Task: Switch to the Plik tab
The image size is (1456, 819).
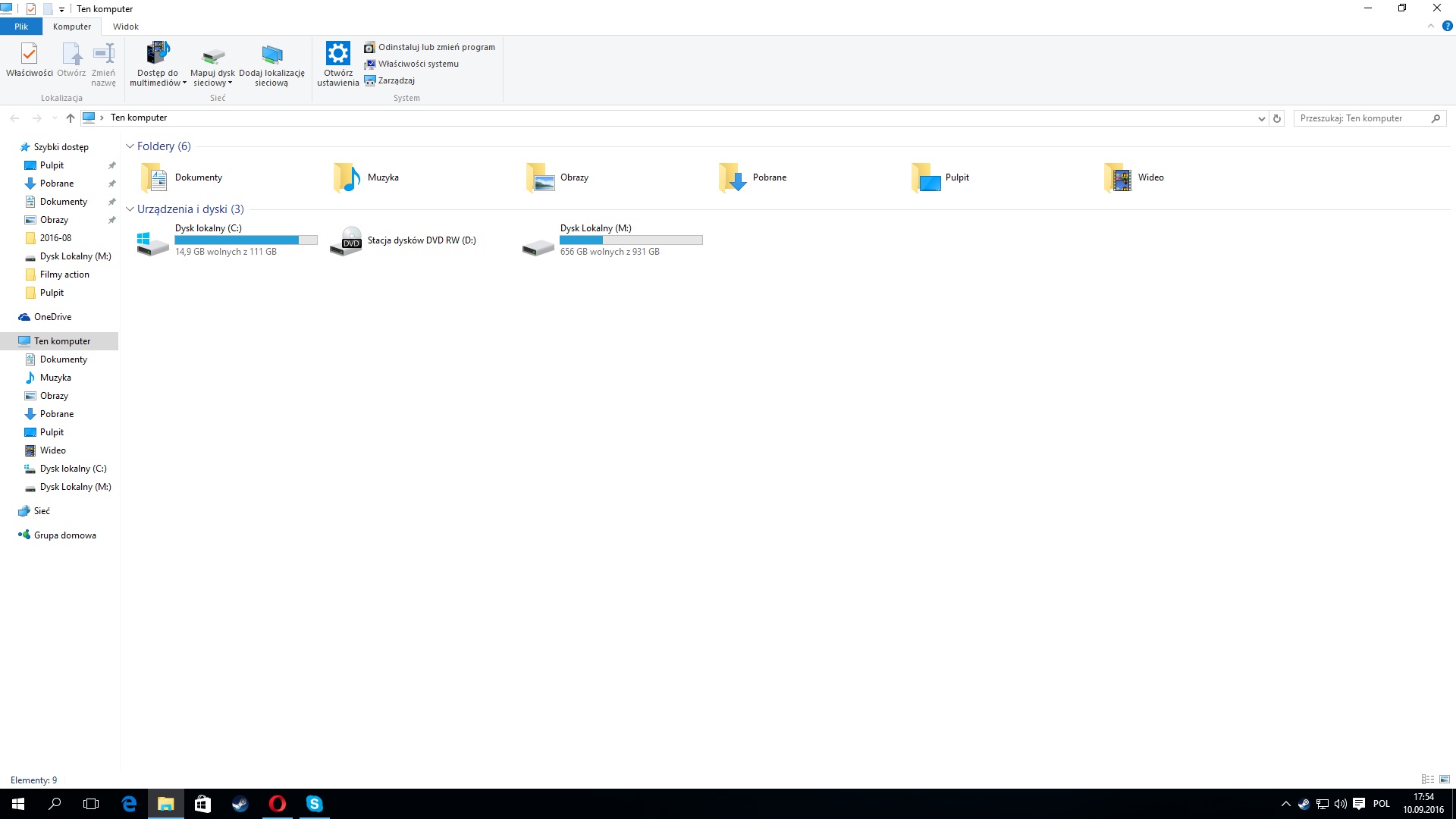Action: click(21, 27)
